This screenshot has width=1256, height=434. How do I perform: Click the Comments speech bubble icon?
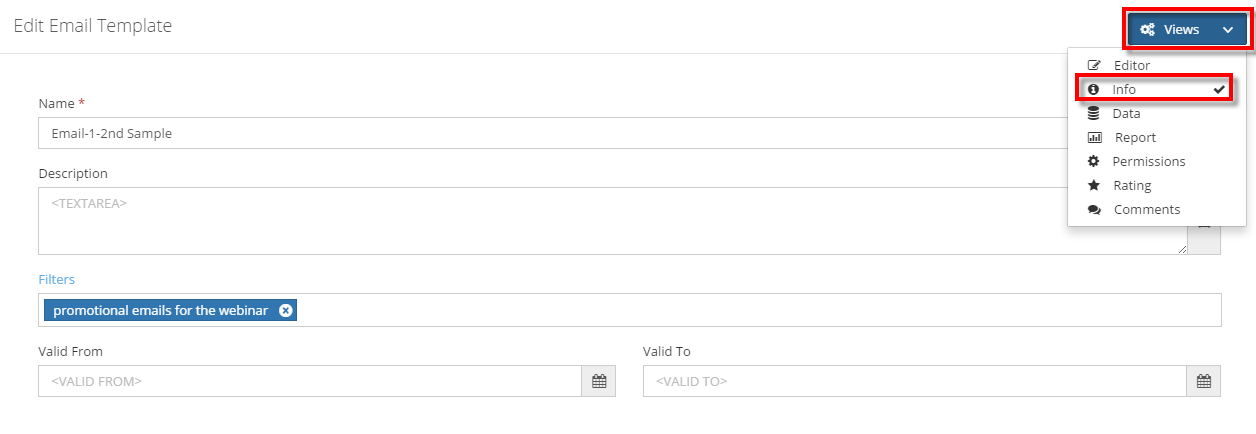(x=1094, y=209)
